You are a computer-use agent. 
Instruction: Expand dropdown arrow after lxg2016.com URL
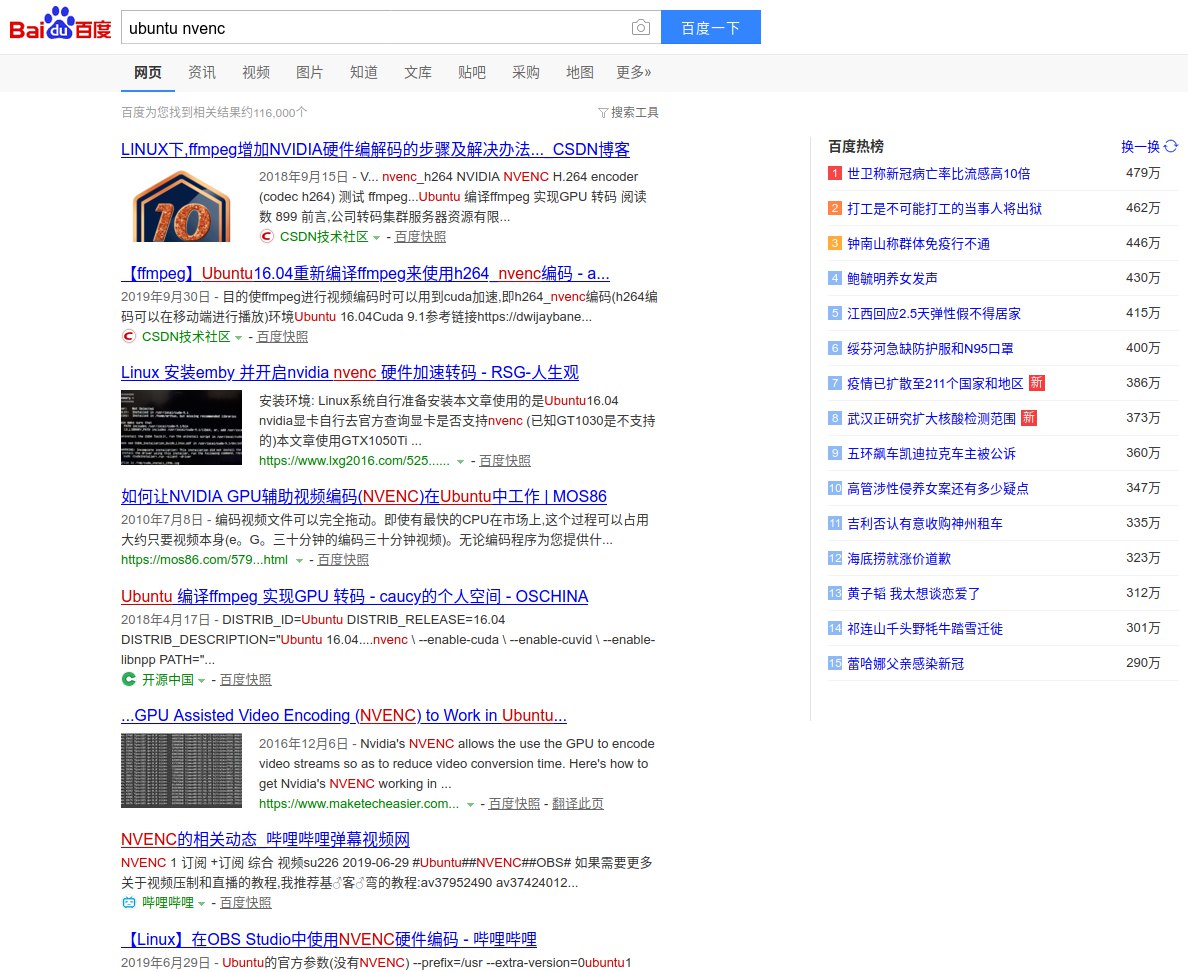[x=460, y=461]
